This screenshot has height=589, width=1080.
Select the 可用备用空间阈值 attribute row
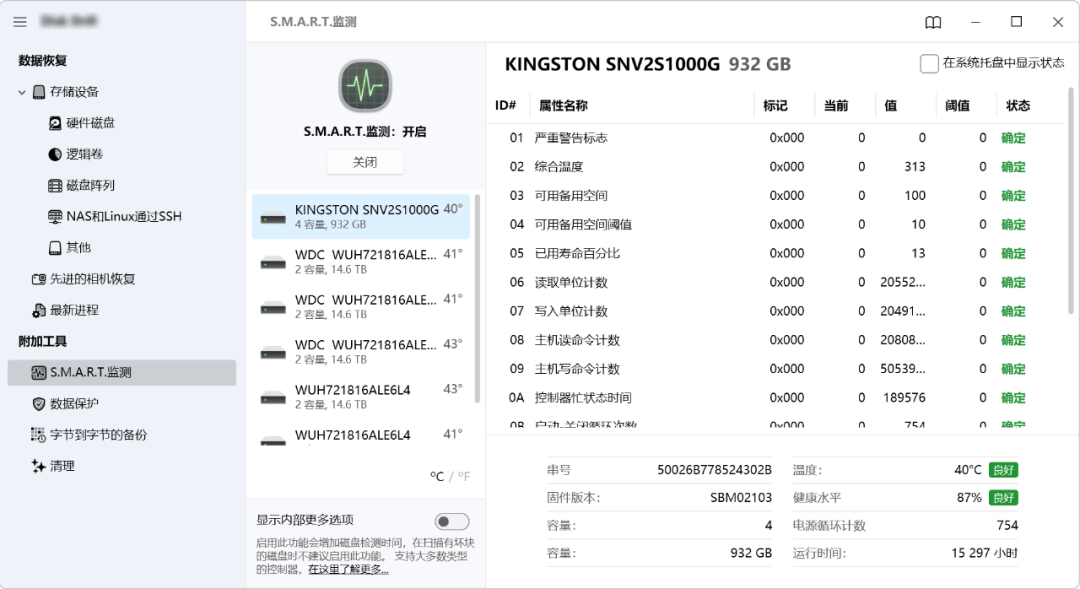777,225
